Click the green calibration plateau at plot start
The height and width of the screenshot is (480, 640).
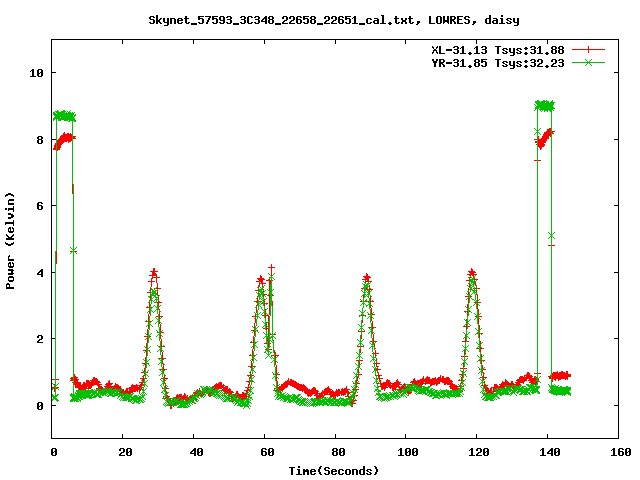64,116
